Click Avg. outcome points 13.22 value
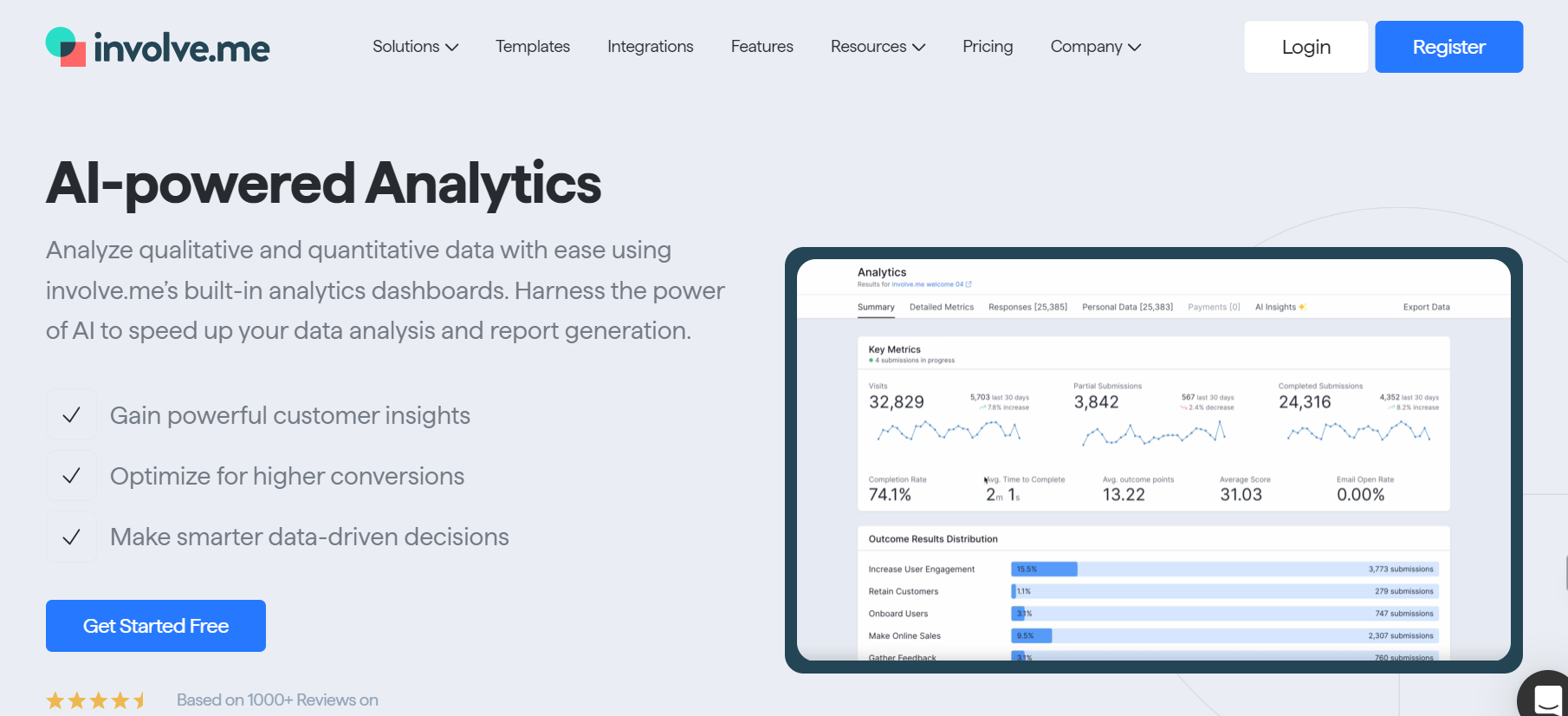 pos(1124,495)
